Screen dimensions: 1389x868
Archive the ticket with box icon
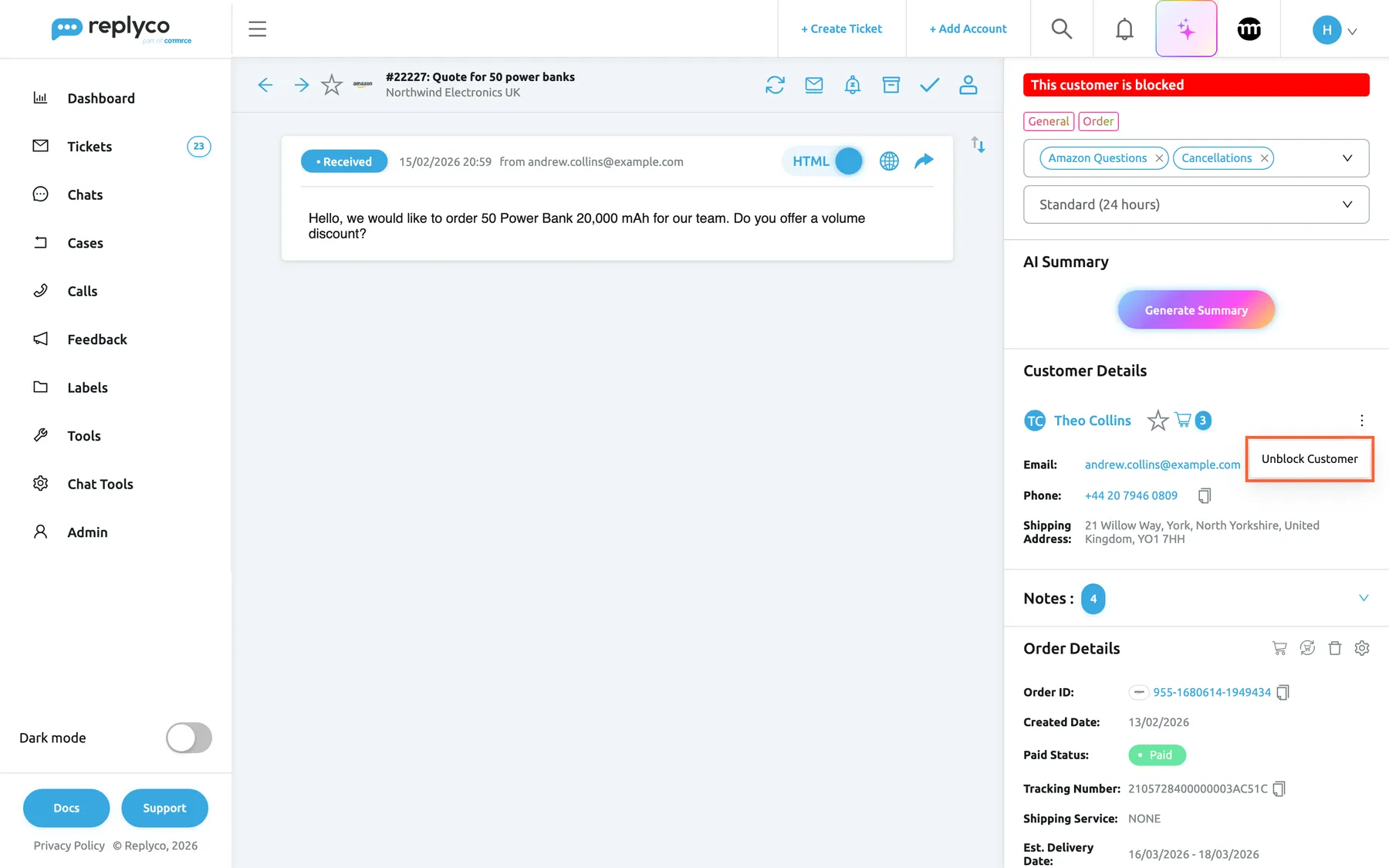tap(891, 85)
